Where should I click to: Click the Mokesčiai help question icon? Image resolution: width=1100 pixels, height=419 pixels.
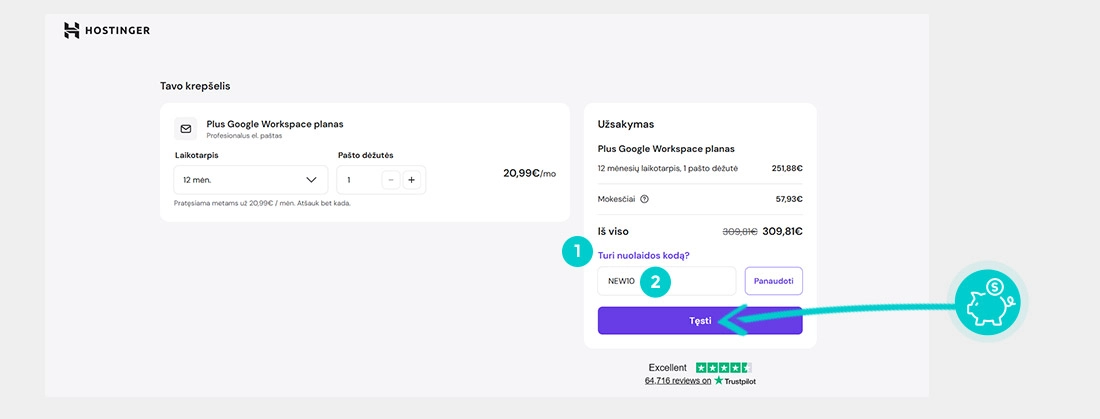point(645,199)
